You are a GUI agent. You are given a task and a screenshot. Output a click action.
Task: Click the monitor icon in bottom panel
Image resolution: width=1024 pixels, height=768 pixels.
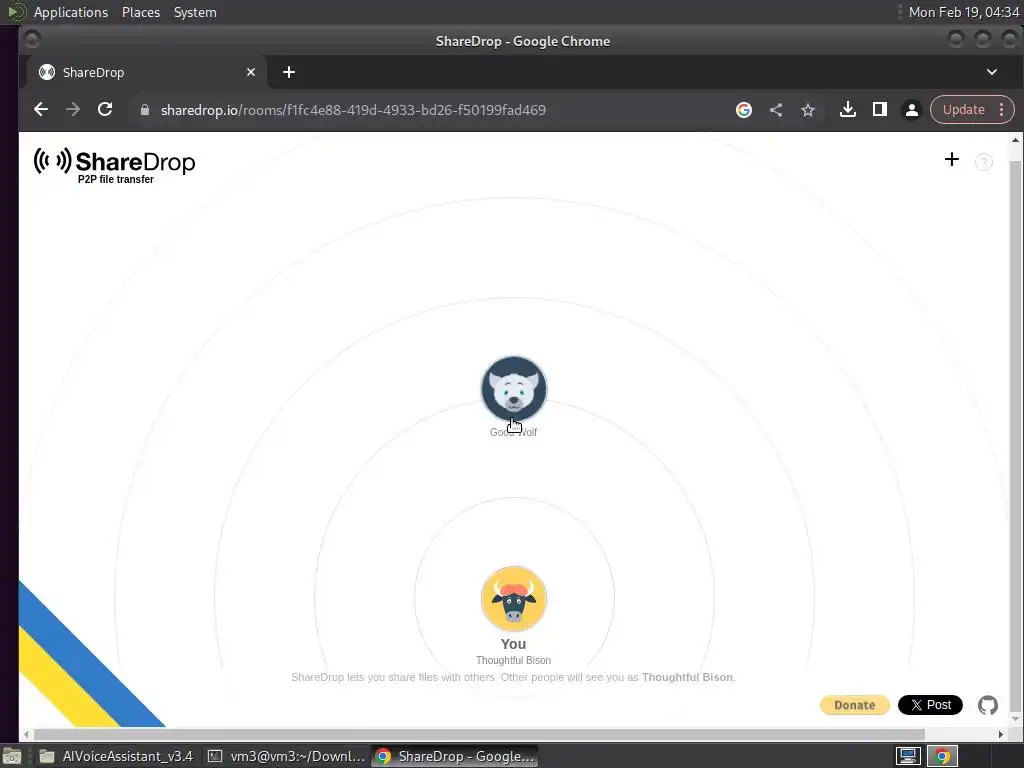pyautogui.click(x=908, y=756)
